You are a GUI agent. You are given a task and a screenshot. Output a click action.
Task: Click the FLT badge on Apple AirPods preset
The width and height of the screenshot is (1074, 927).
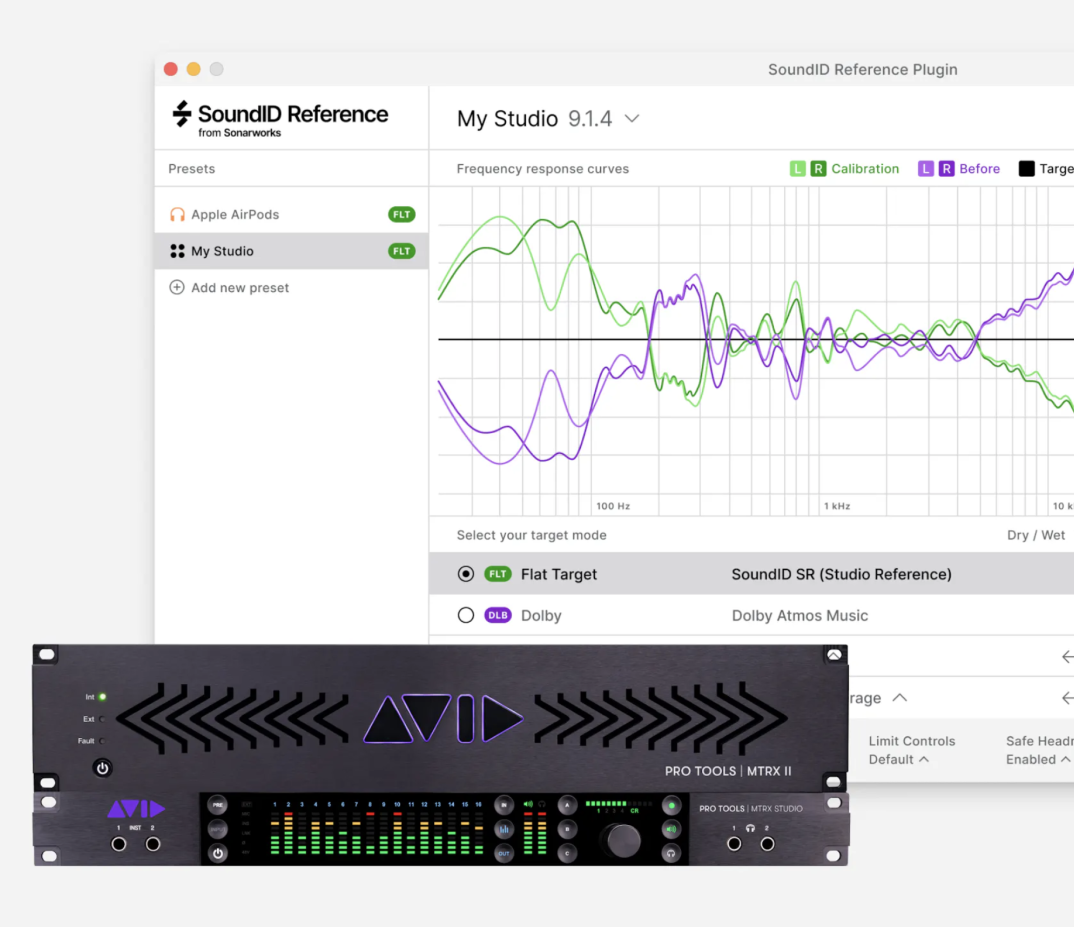tap(401, 214)
